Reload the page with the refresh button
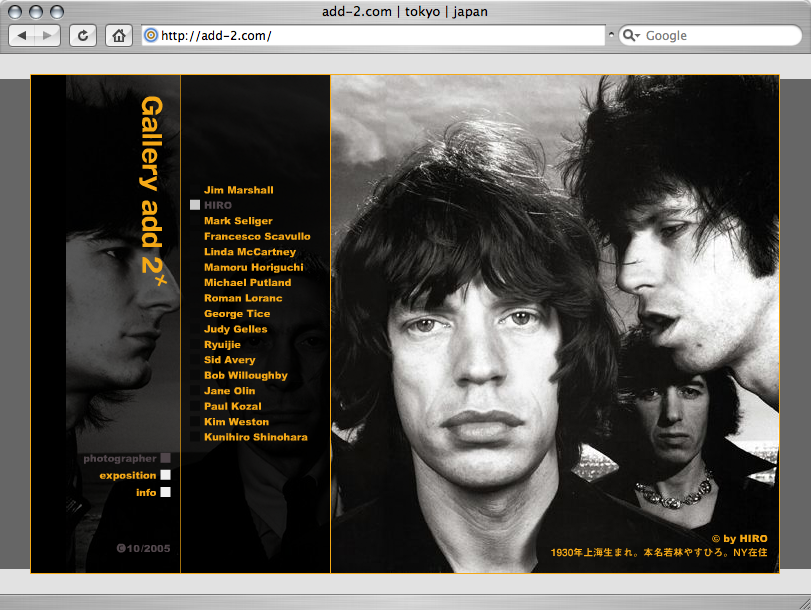811x610 pixels. pos(83,35)
